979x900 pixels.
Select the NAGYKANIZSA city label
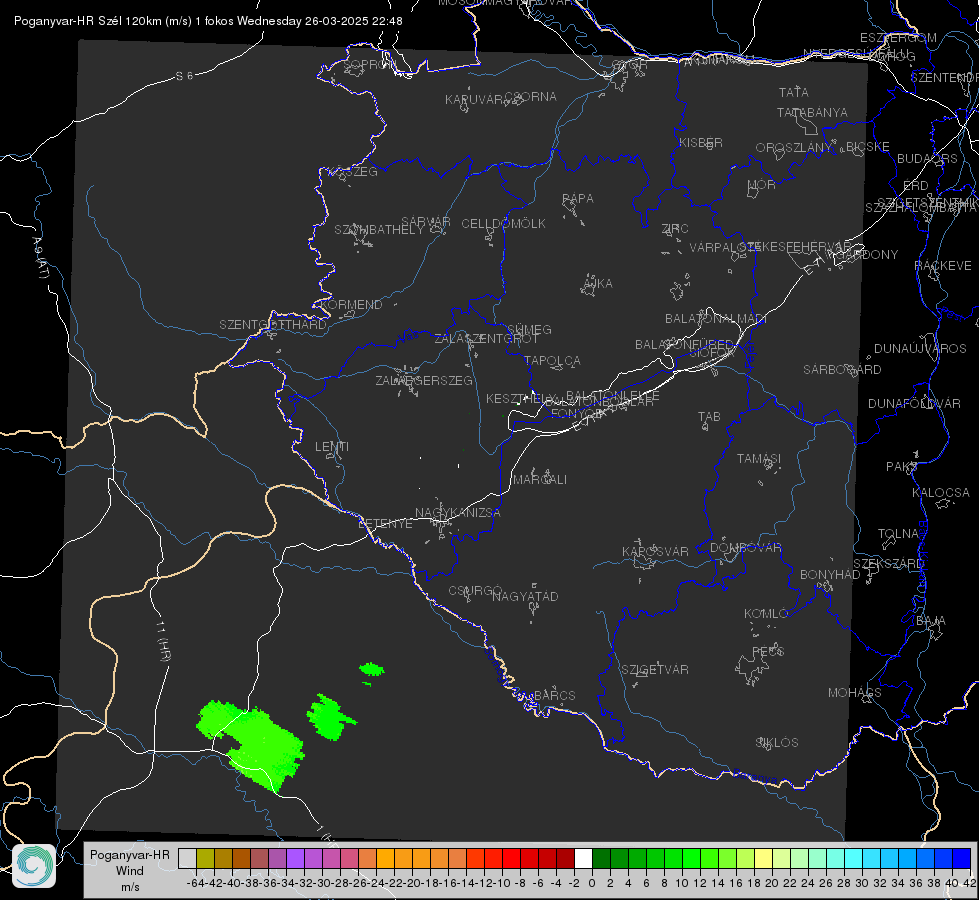click(458, 513)
